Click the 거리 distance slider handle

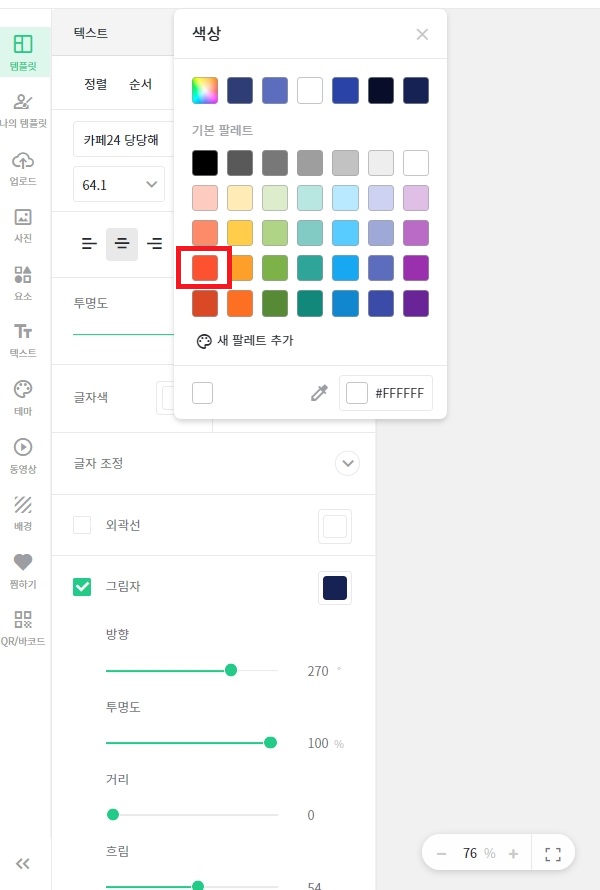pyautogui.click(x=113, y=815)
